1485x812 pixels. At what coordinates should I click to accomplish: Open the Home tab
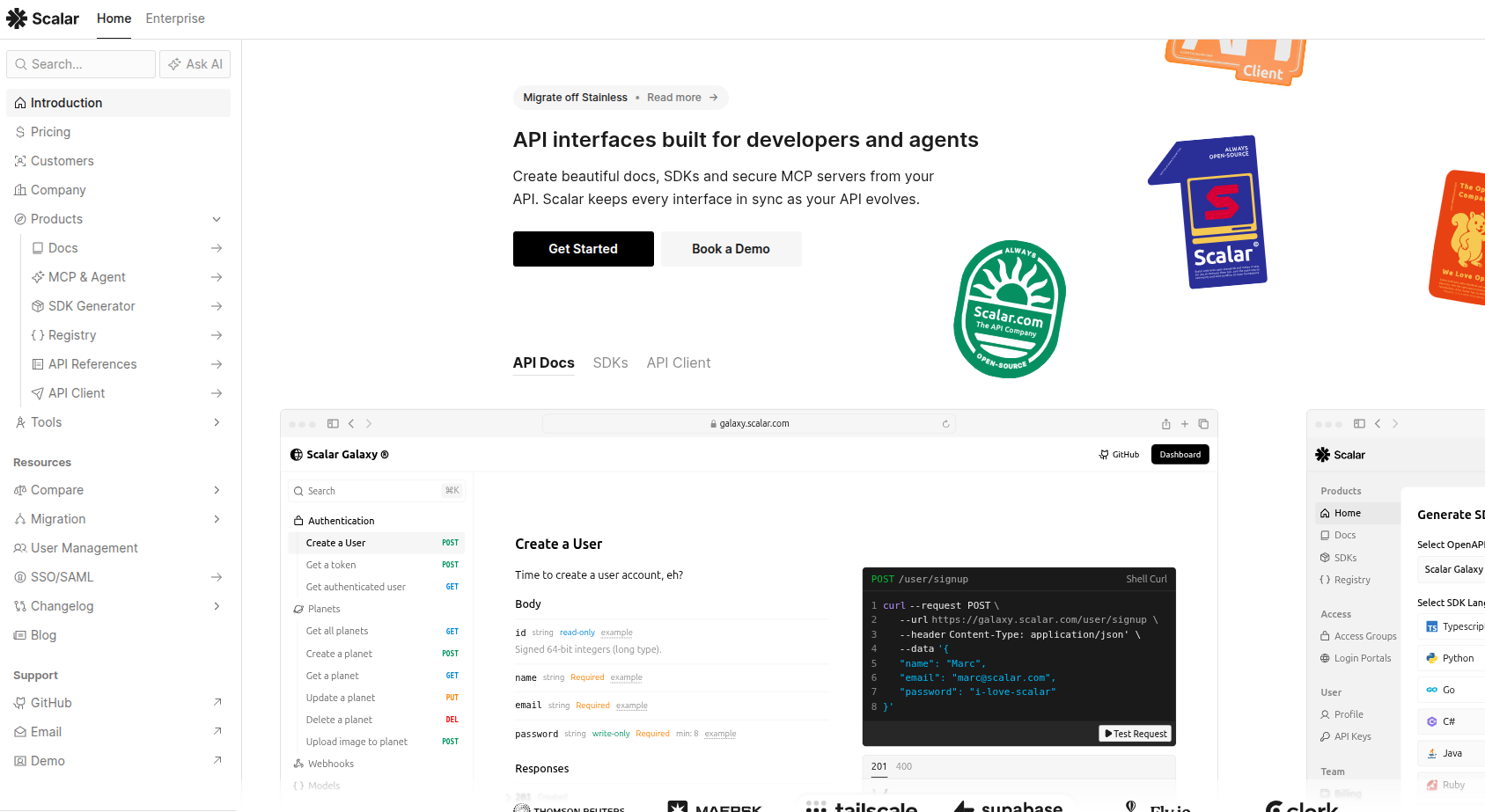(114, 18)
